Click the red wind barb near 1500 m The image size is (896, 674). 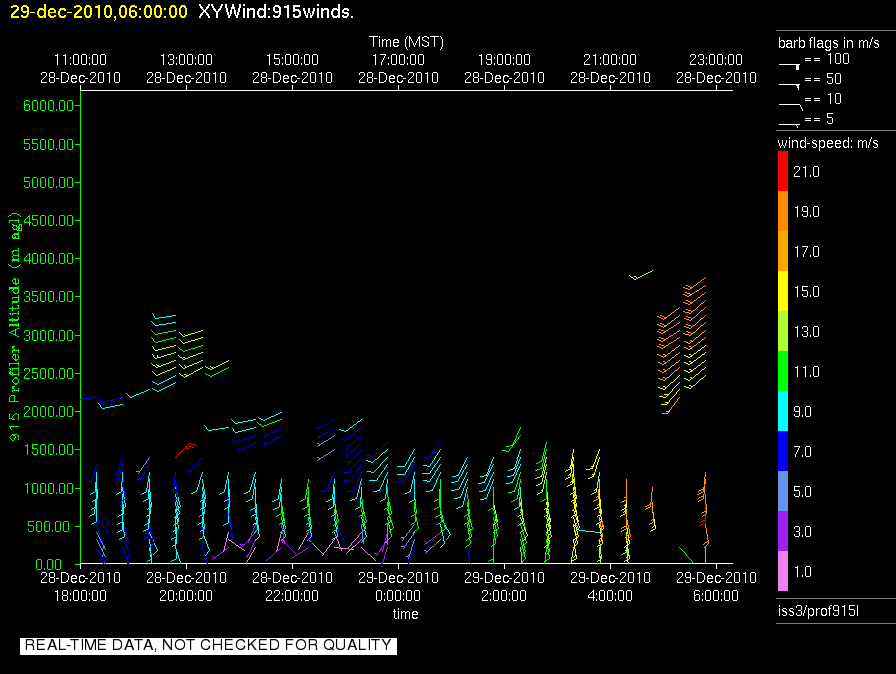[x=186, y=450]
